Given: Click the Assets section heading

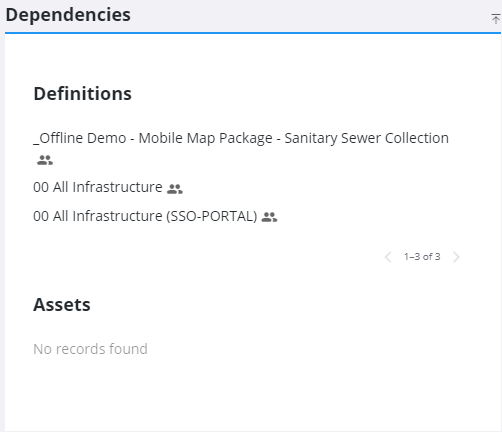Looking at the screenshot, I should pyautogui.click(x=62, y=305).
